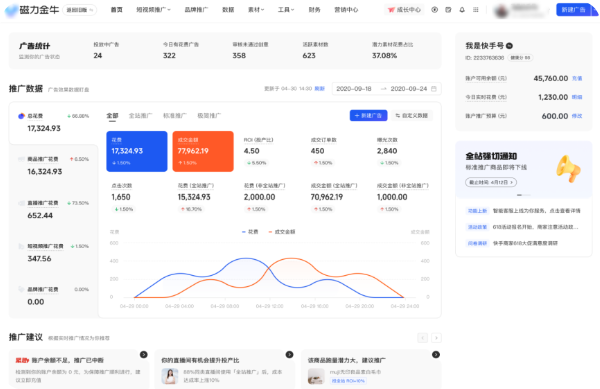
Task: Click the 明细 link next to 1,230.00
Action: [x=577, y=97]
